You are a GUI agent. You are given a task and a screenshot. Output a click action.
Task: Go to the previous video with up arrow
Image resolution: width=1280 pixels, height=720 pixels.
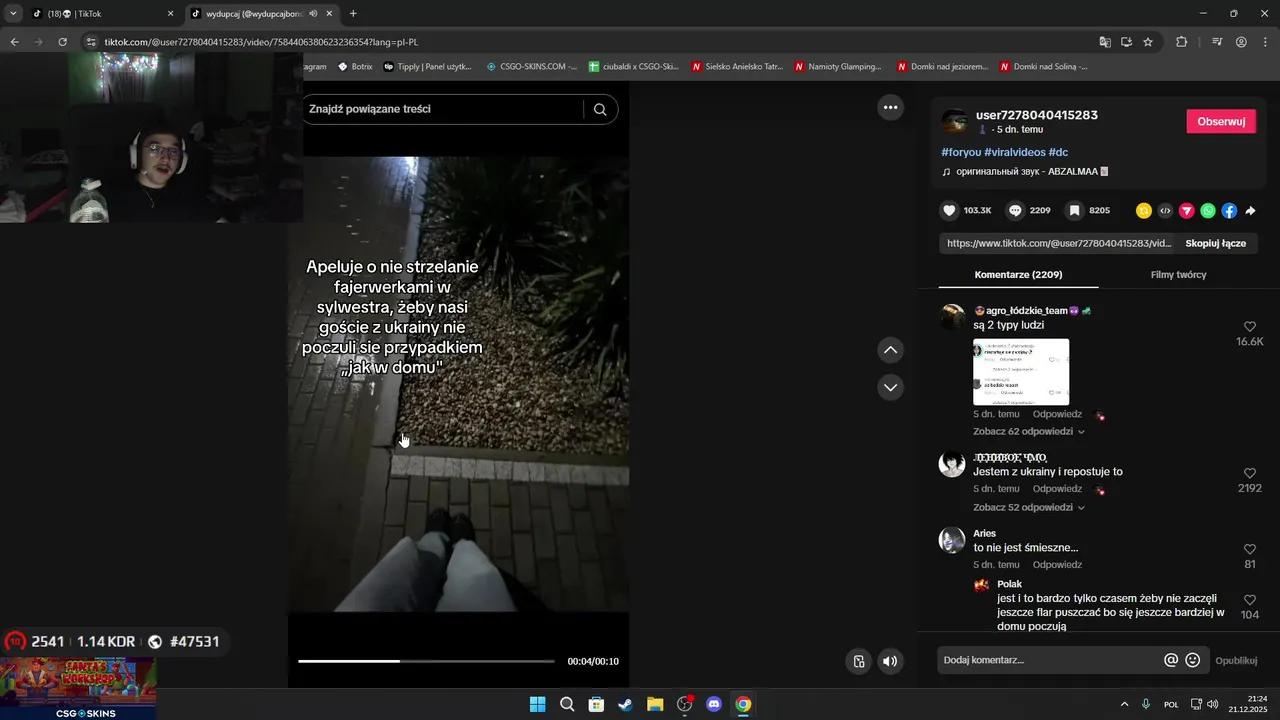point(890,350)
